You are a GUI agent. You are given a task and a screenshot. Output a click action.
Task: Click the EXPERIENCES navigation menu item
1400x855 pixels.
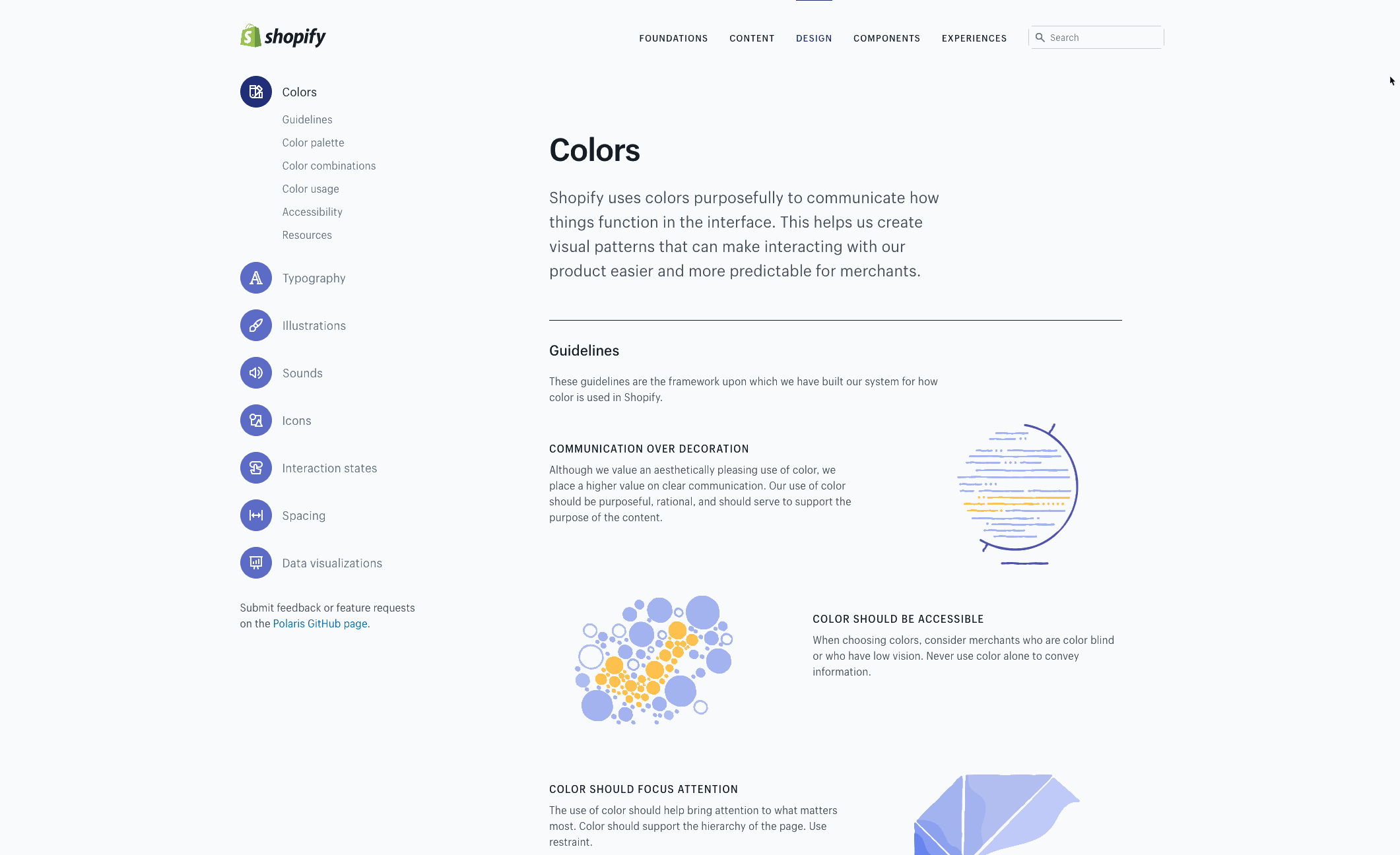(x=974, y=38)
